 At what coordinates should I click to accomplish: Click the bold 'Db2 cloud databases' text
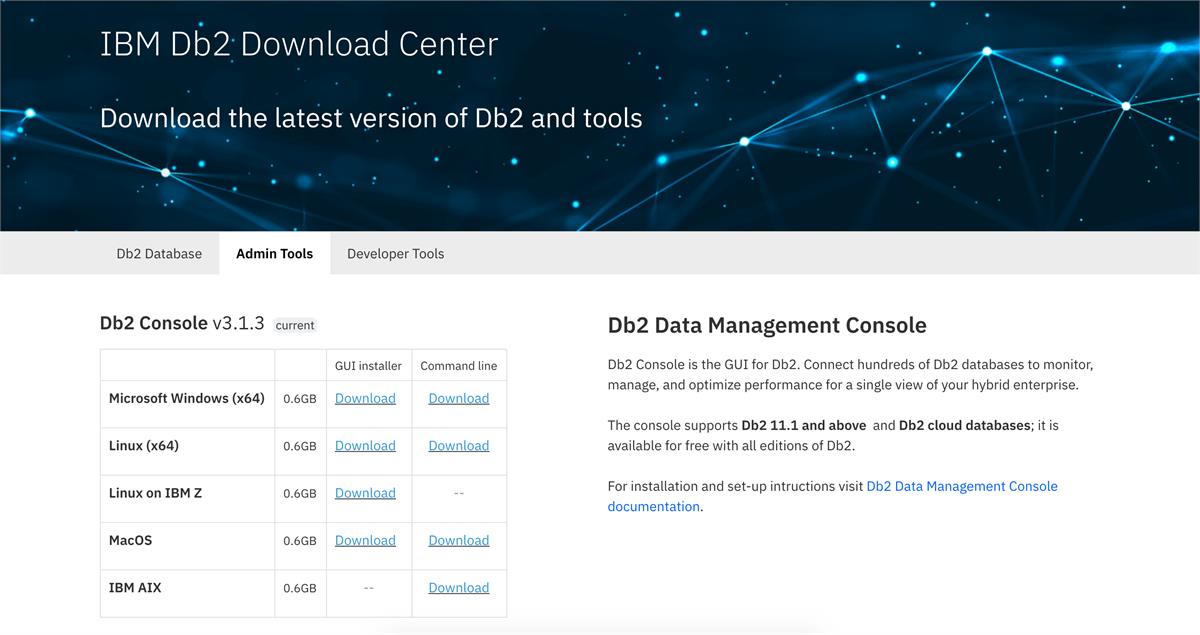pyautogui.click(x=965, y=425)
